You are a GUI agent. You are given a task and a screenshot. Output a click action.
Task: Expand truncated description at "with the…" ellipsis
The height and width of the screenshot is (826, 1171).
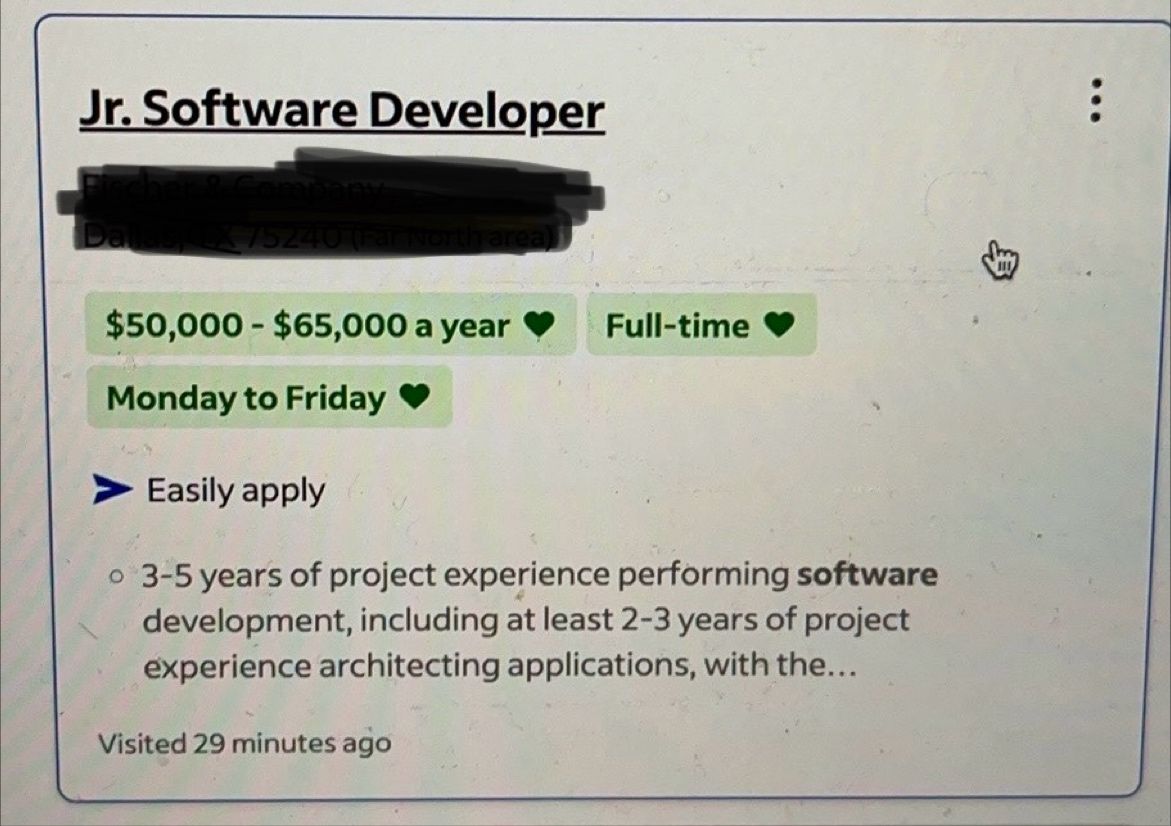[838, 664]
